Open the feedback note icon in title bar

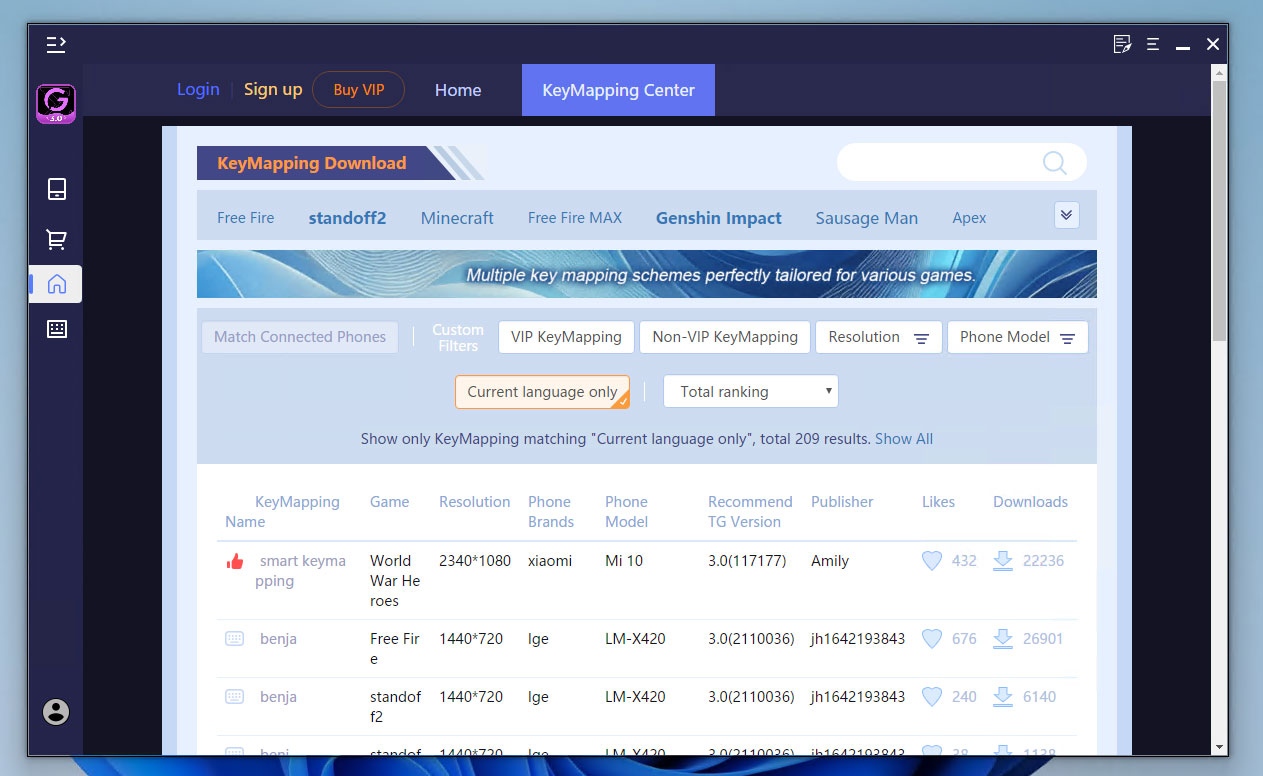pyautogui.click(x=1122, y=44)
